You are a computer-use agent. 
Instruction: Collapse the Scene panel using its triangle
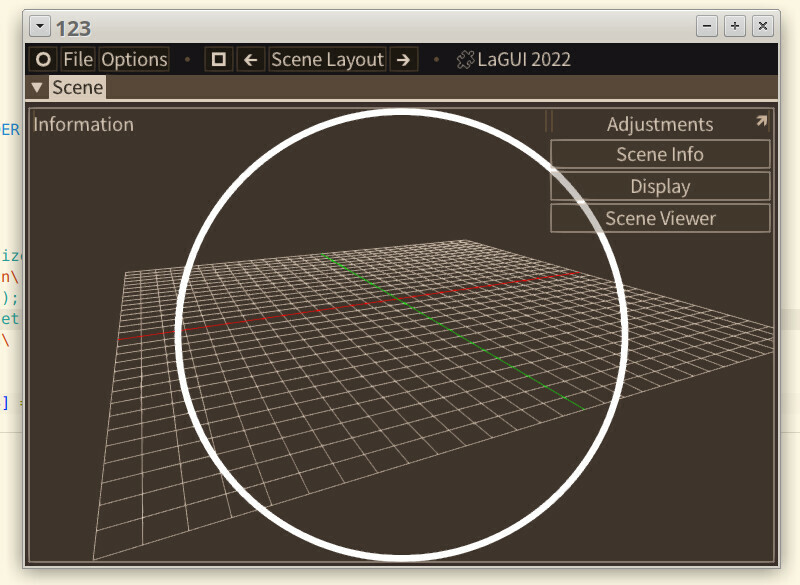point(38,88)
